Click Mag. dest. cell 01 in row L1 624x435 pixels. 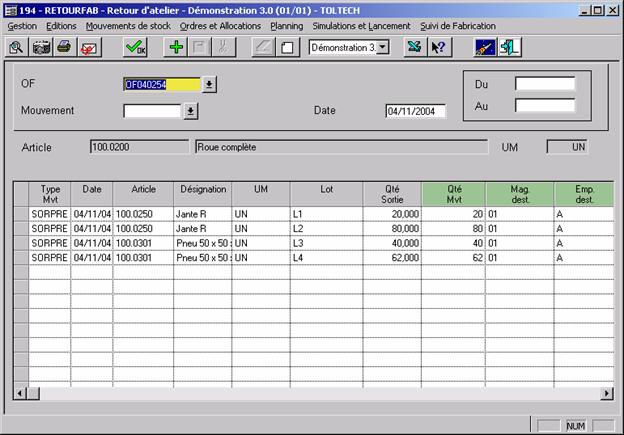(520, 214)
